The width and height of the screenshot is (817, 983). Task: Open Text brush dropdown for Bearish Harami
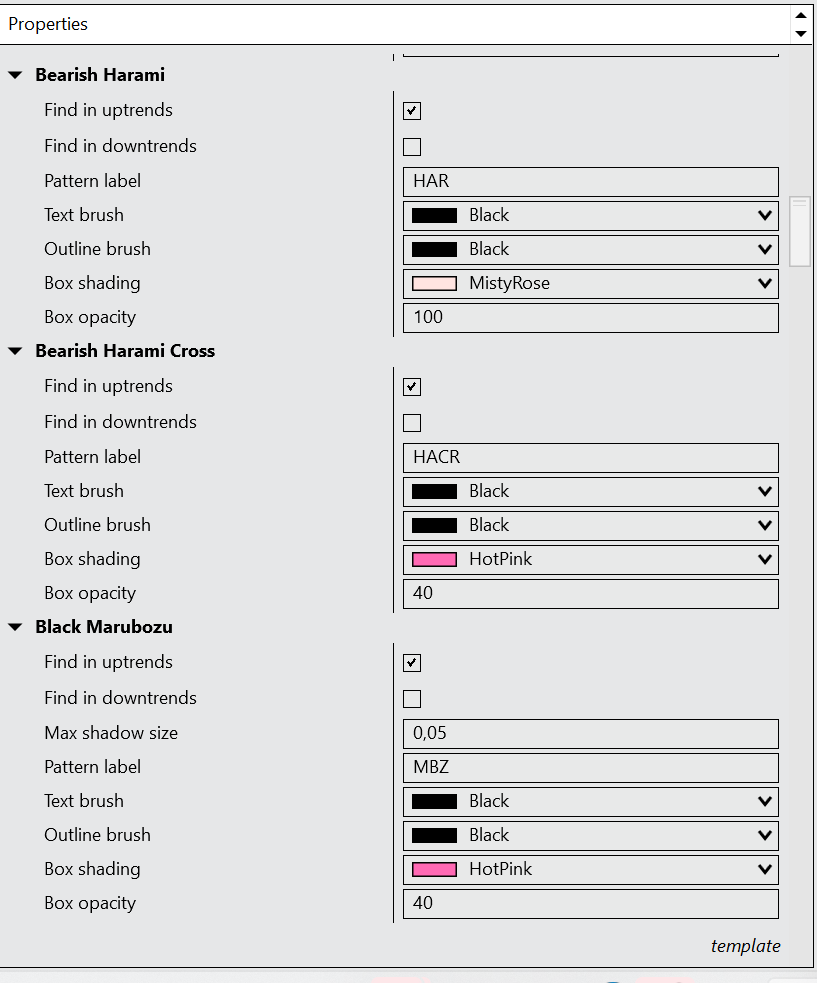pos(765,215)
